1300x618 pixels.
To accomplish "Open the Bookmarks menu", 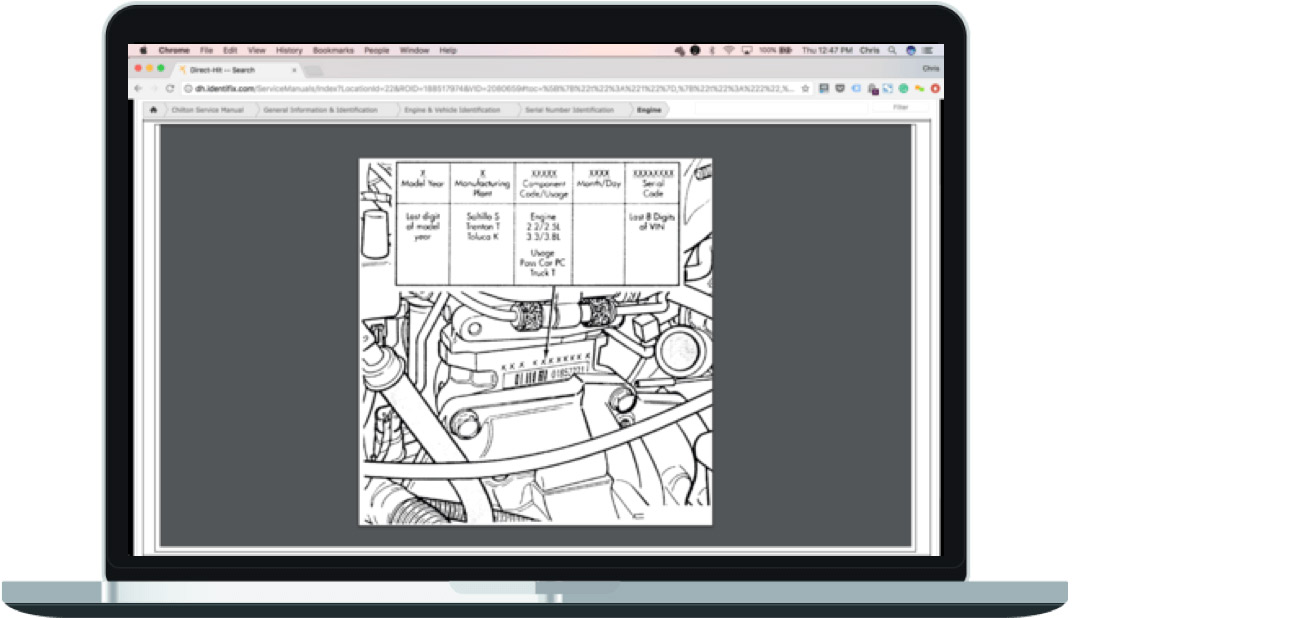I will point(332,50).
